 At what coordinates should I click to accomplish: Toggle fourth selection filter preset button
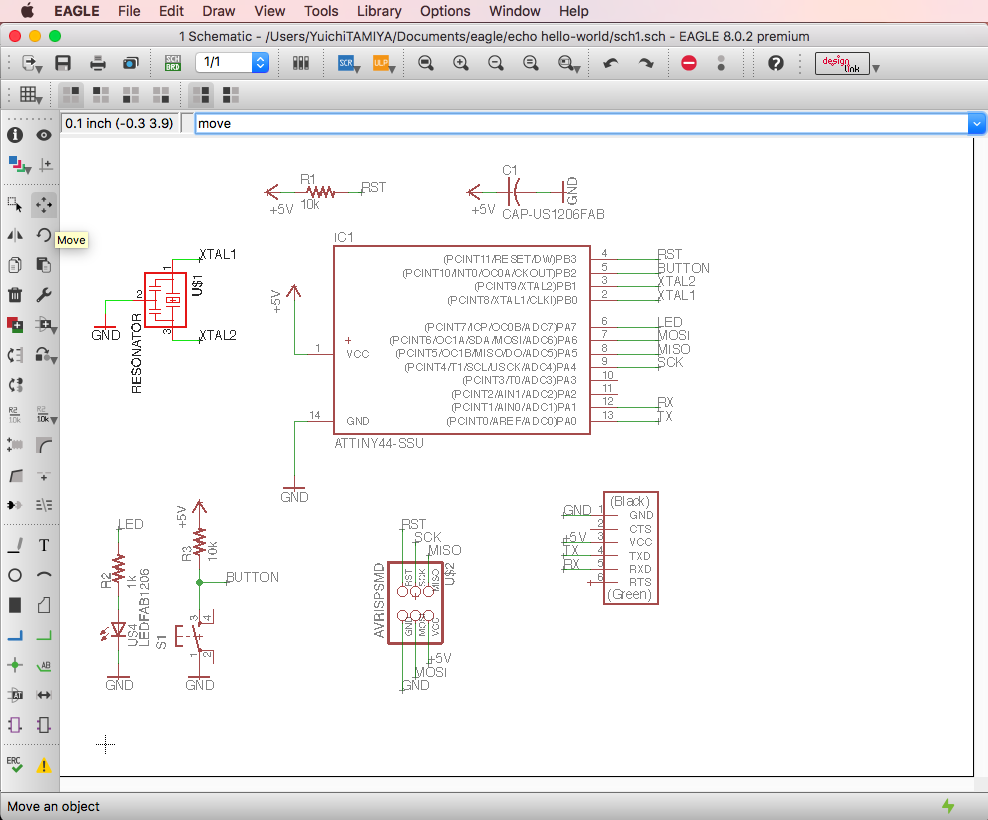tap(161, 95)
